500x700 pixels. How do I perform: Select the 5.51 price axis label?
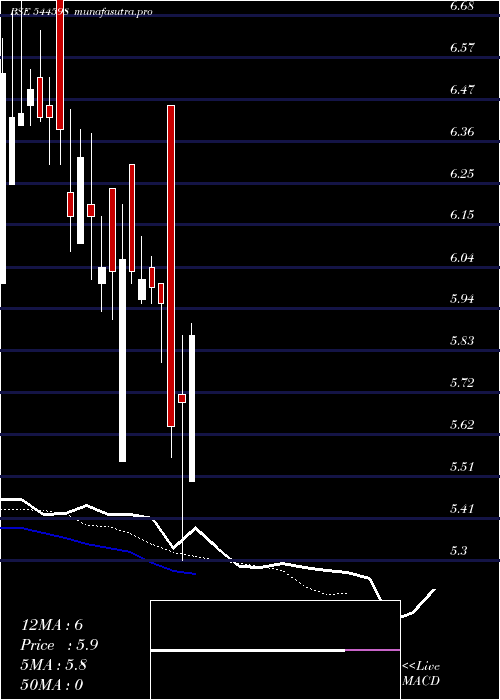[x=462, y=467]
